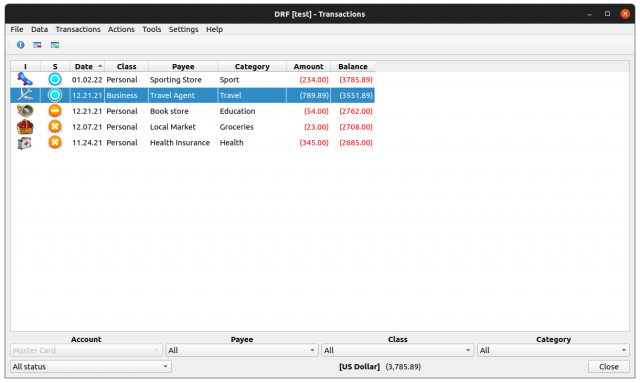Minimize the DRF Transactions window

pyautogui.click(x=589, y=14)
